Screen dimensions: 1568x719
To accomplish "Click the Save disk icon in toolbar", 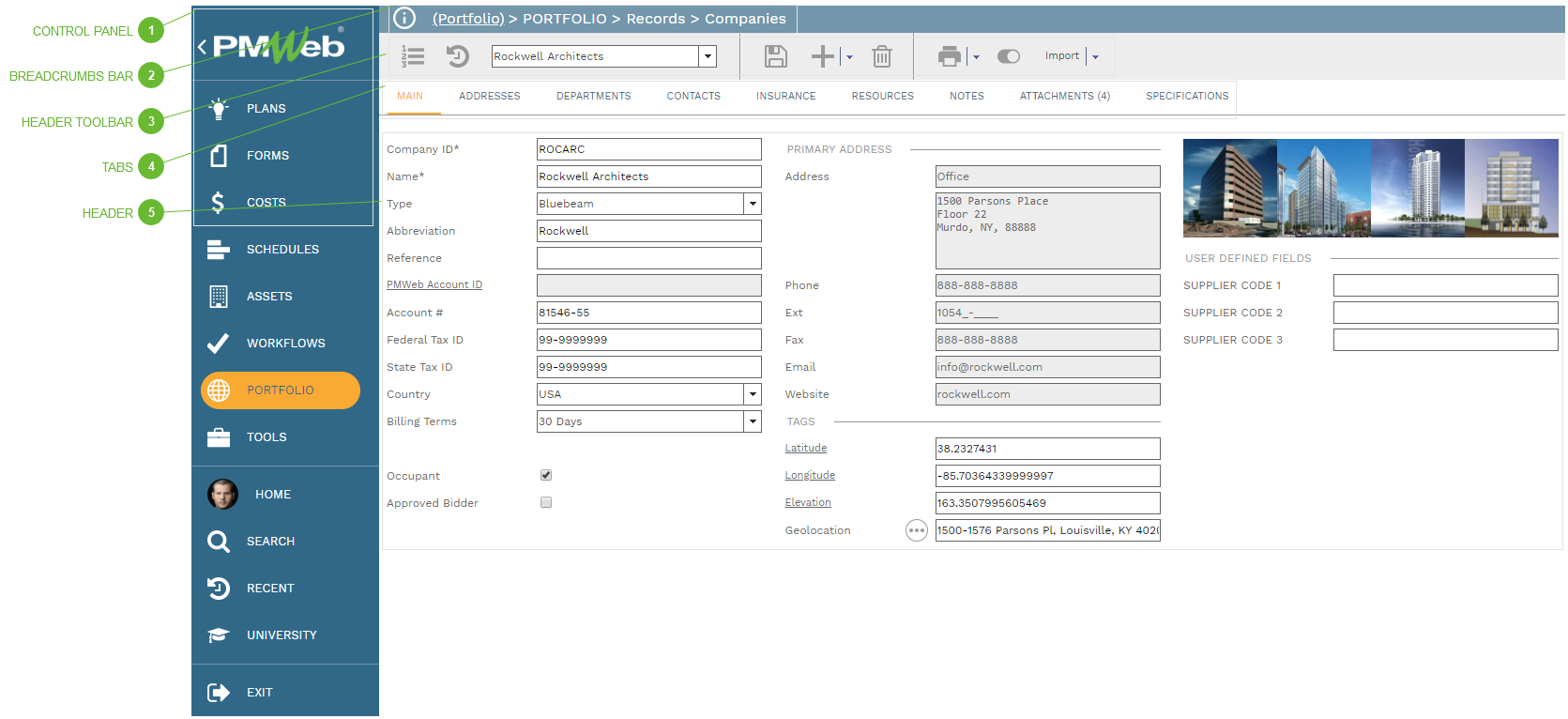I will (775, 56).
